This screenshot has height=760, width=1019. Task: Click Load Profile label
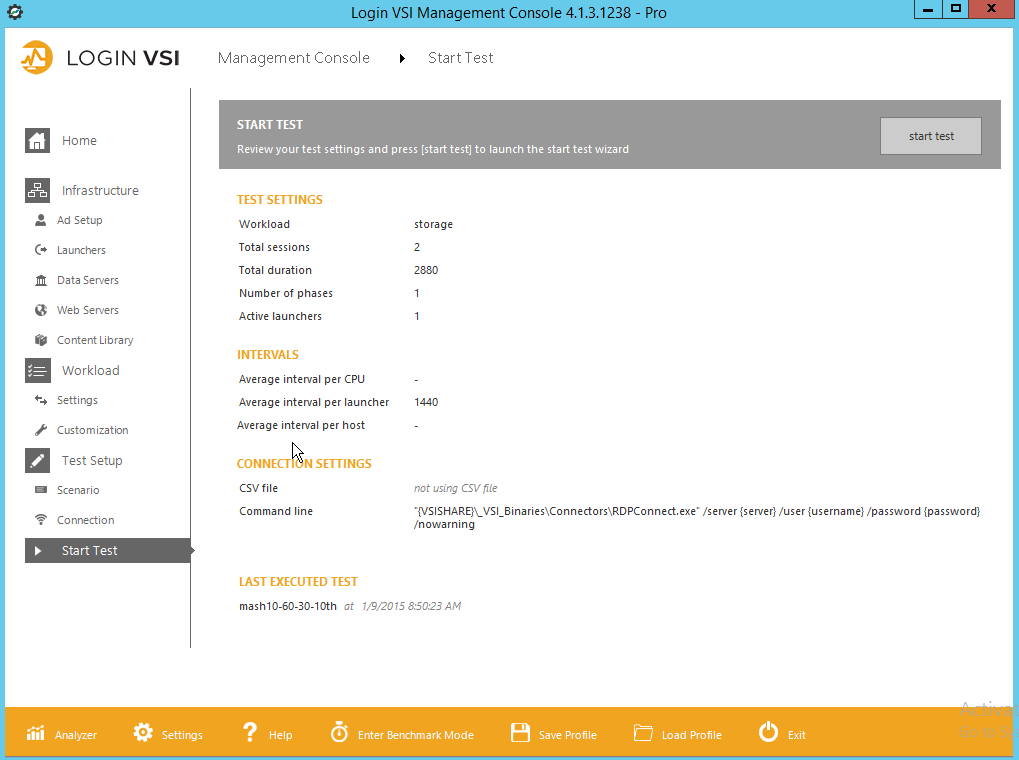click(691, 735)
